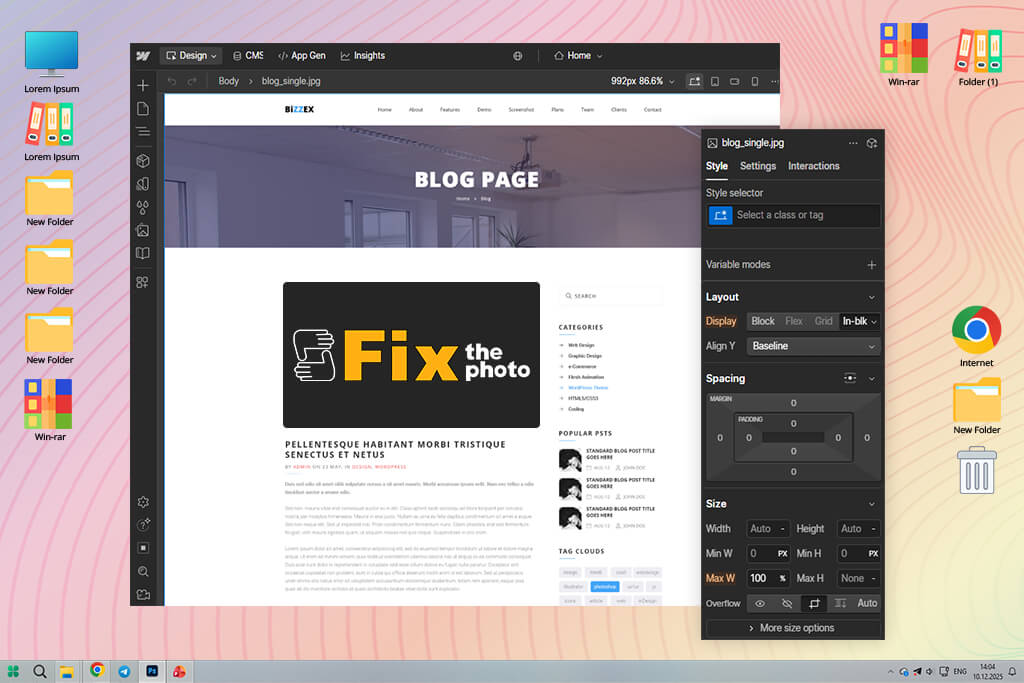Switch to the Settings tab
The height and width of the screenshot is (683, 1024).
pos(758,167)
